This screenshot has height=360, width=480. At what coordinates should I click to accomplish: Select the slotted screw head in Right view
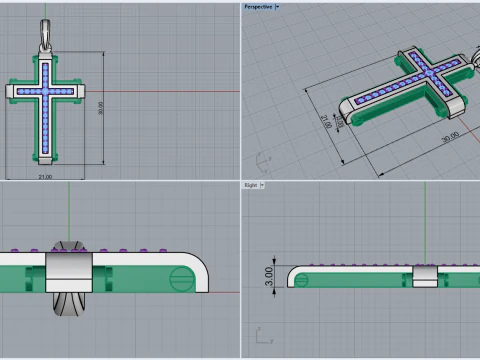click(301, 280)
